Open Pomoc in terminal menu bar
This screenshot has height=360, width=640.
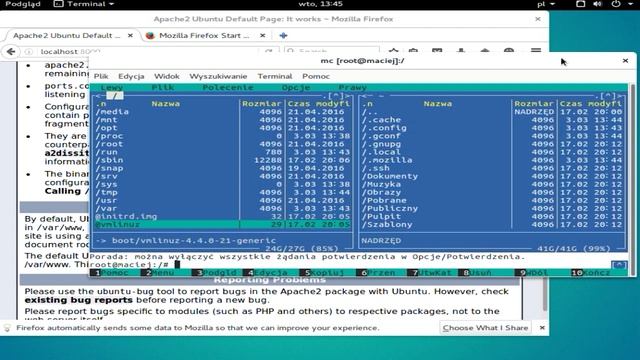click(x=316, y=76)
